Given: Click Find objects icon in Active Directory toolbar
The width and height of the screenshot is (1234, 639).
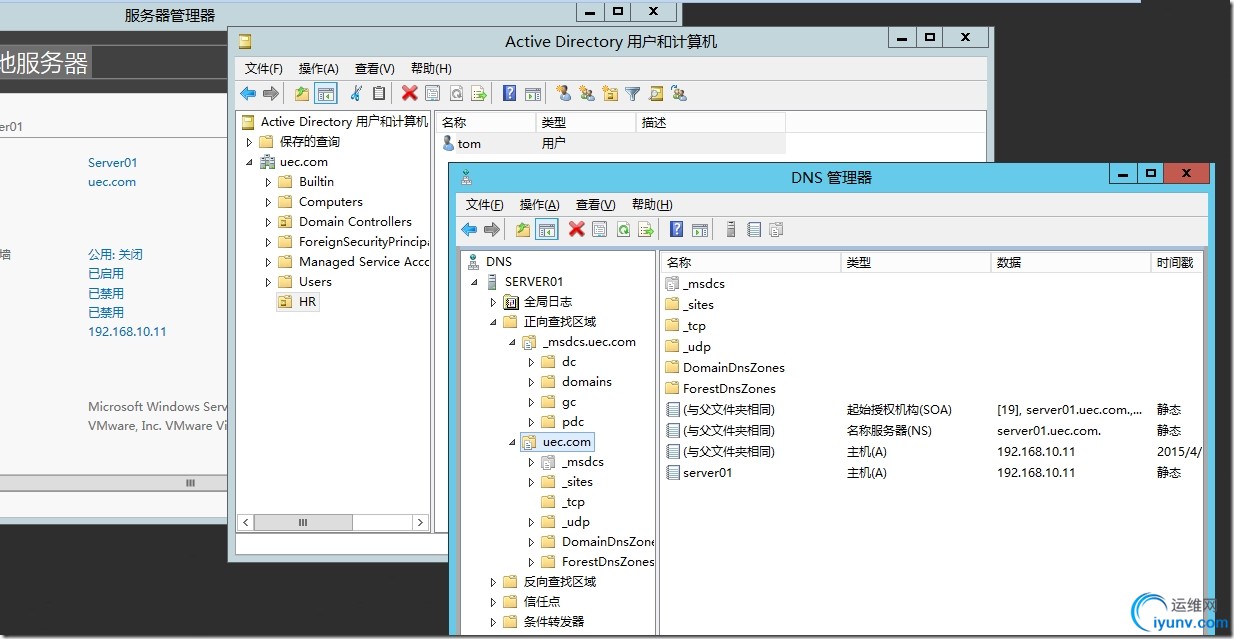Looking at the screenshot, I should coord(656,93).
